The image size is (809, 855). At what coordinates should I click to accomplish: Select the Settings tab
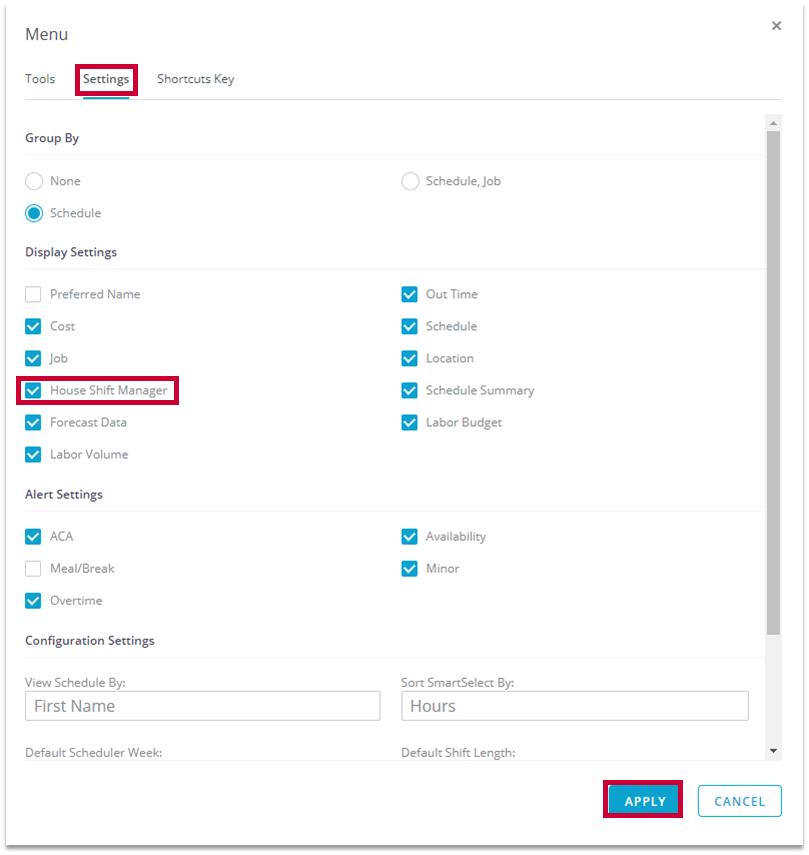(106, 79)
